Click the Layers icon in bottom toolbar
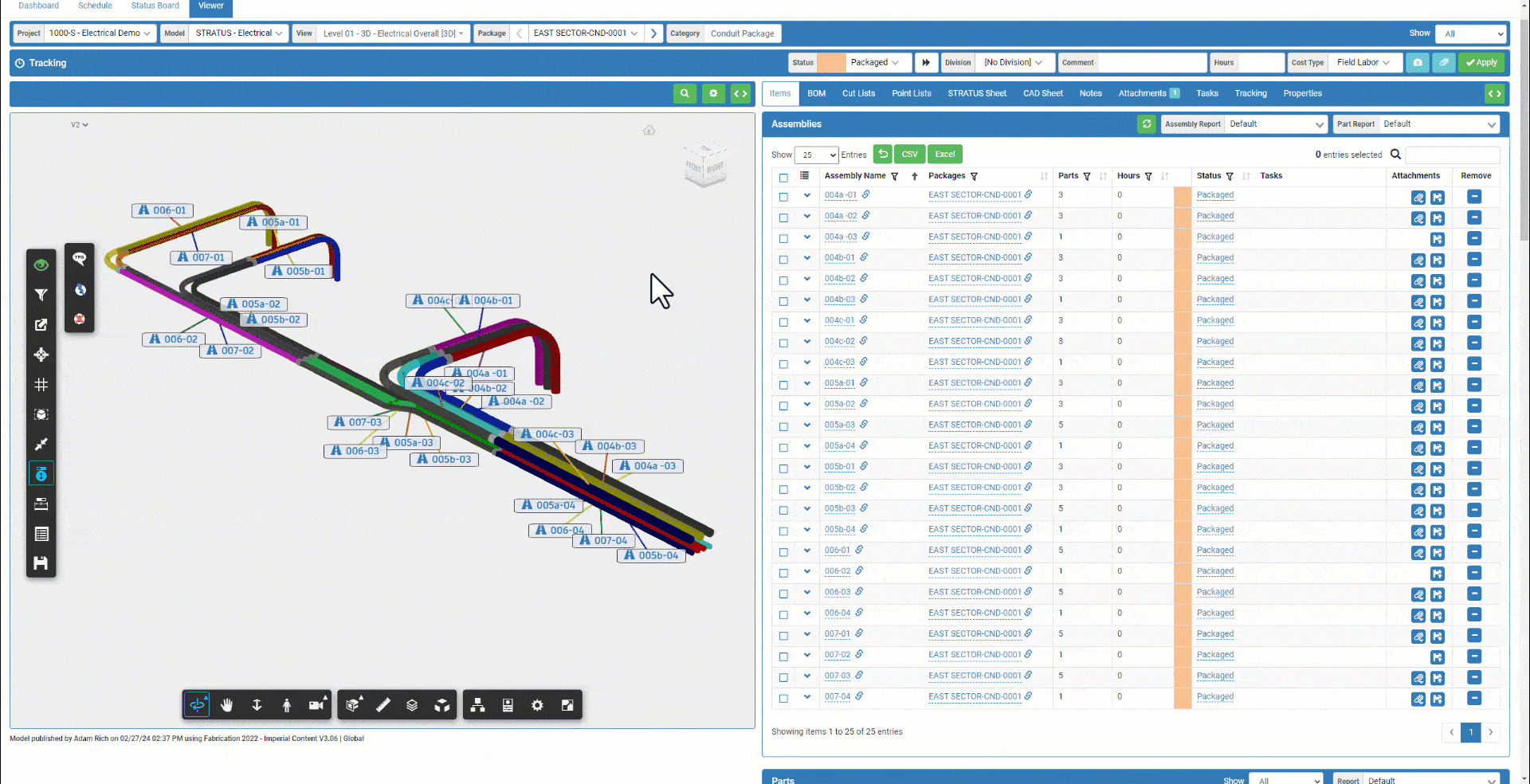Image resolution: width=1530 pixels, height=784 pixels. tap(412, 704)
